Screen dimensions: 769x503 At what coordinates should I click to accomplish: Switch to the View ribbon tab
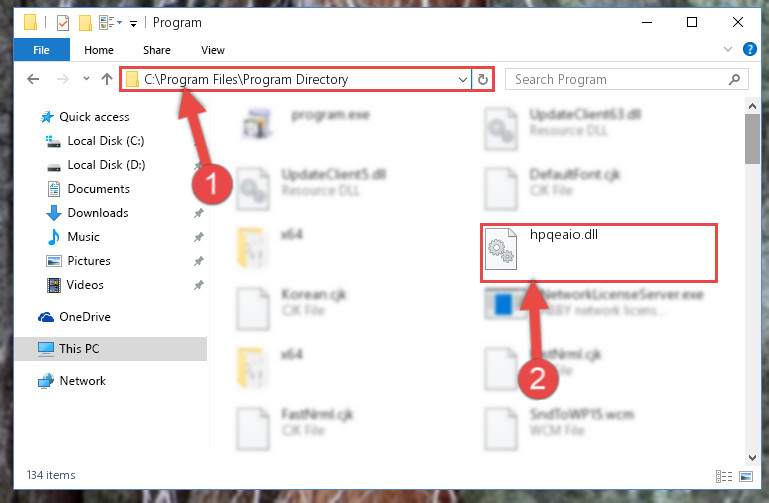(213, 50)
